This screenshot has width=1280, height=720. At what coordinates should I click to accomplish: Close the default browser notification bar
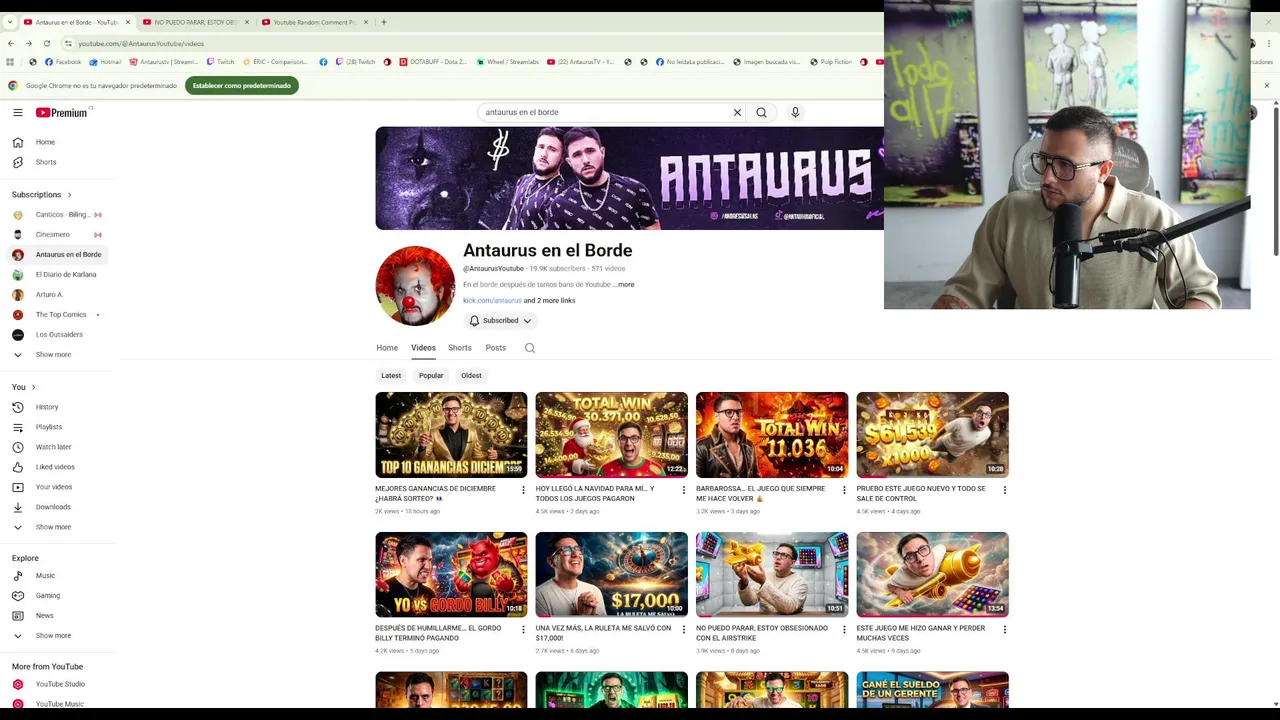pos(1267,86)
